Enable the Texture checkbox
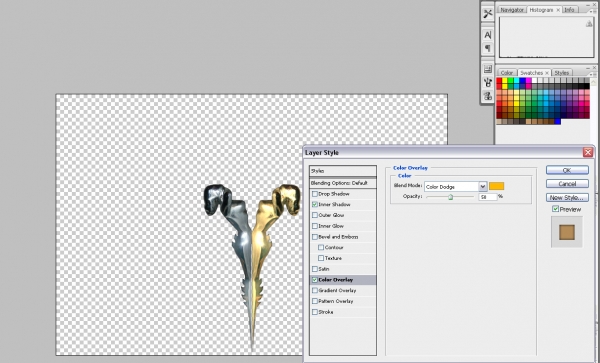This screenshot has height=363, width=600. pos(321,258)
